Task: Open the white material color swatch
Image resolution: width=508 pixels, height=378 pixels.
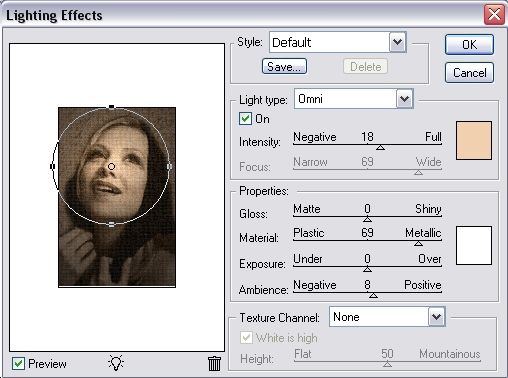Action: [x=474, y=246]
